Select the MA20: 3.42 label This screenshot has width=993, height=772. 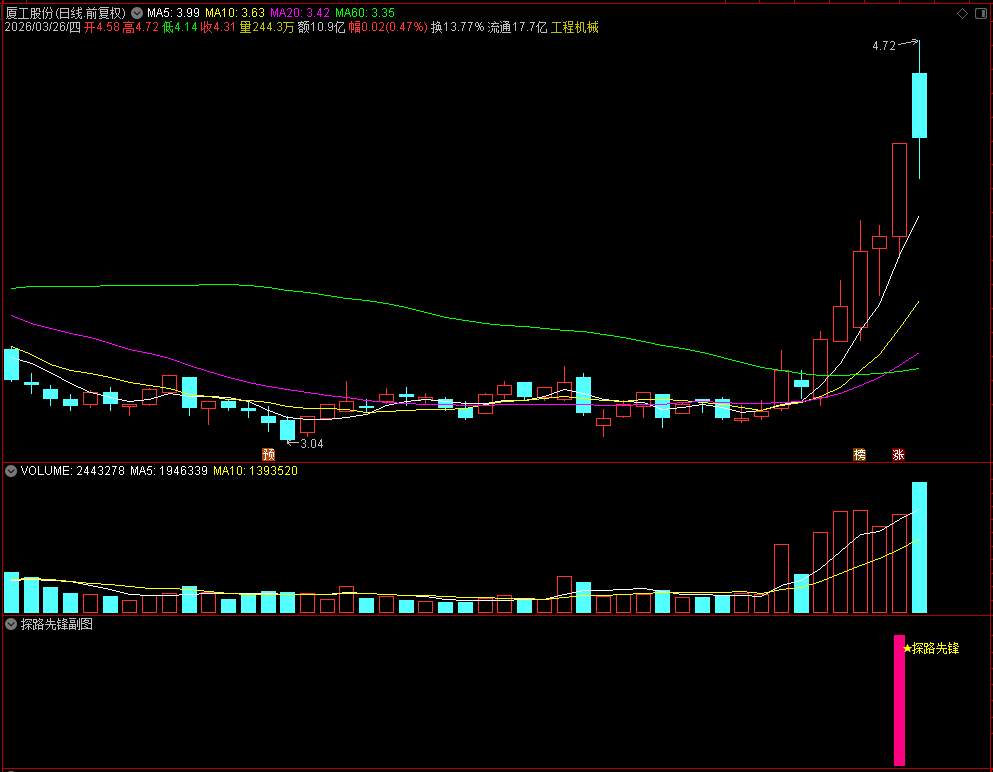coord(300,13)
